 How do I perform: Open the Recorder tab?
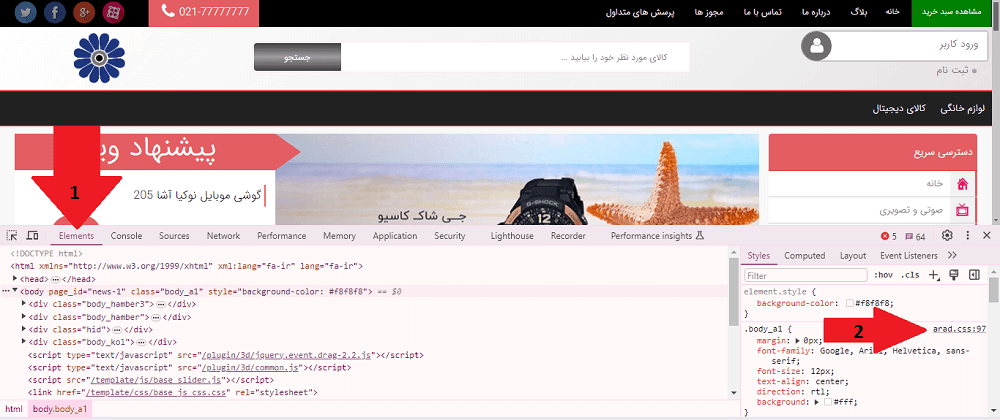[568, 236]
